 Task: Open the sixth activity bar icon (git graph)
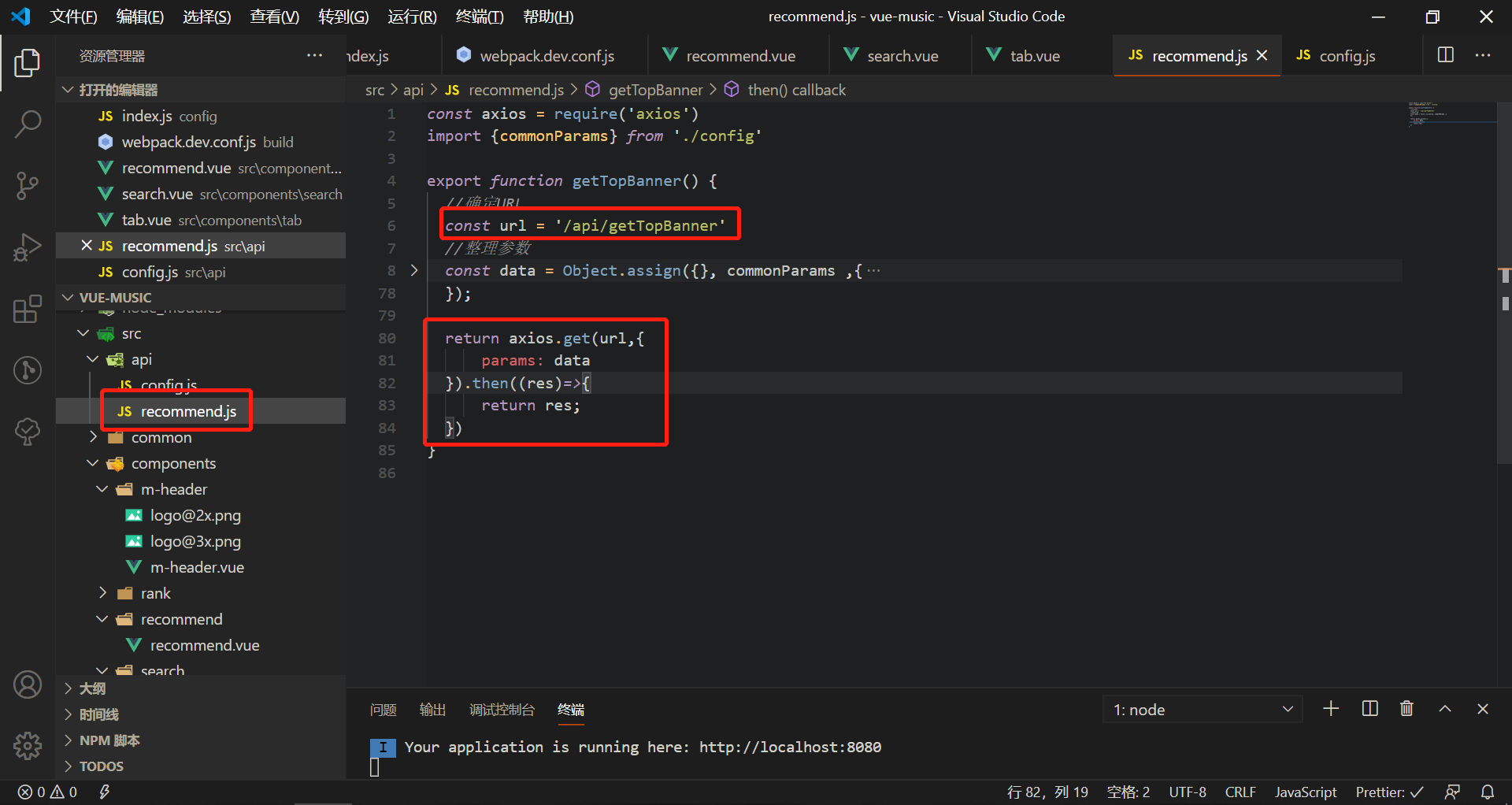28,370
